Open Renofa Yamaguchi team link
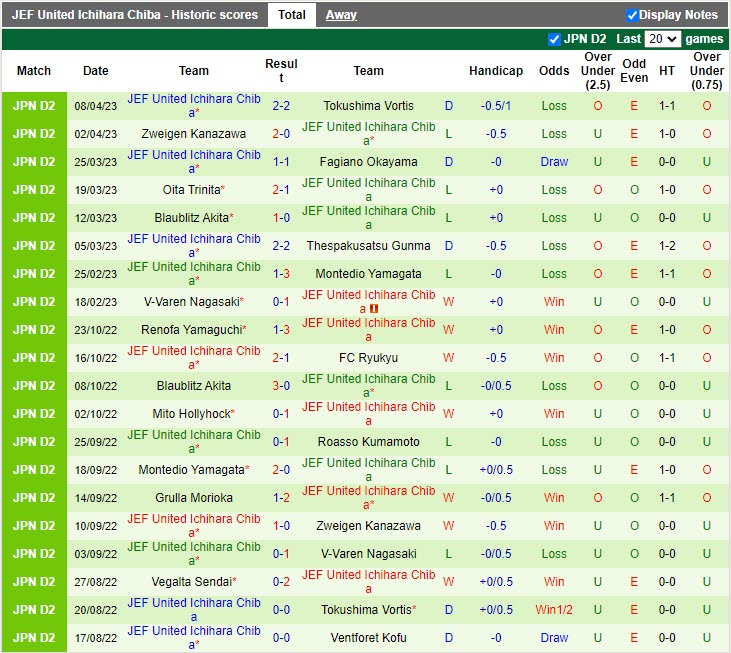731x653 pixels. [x=191, y=330]
